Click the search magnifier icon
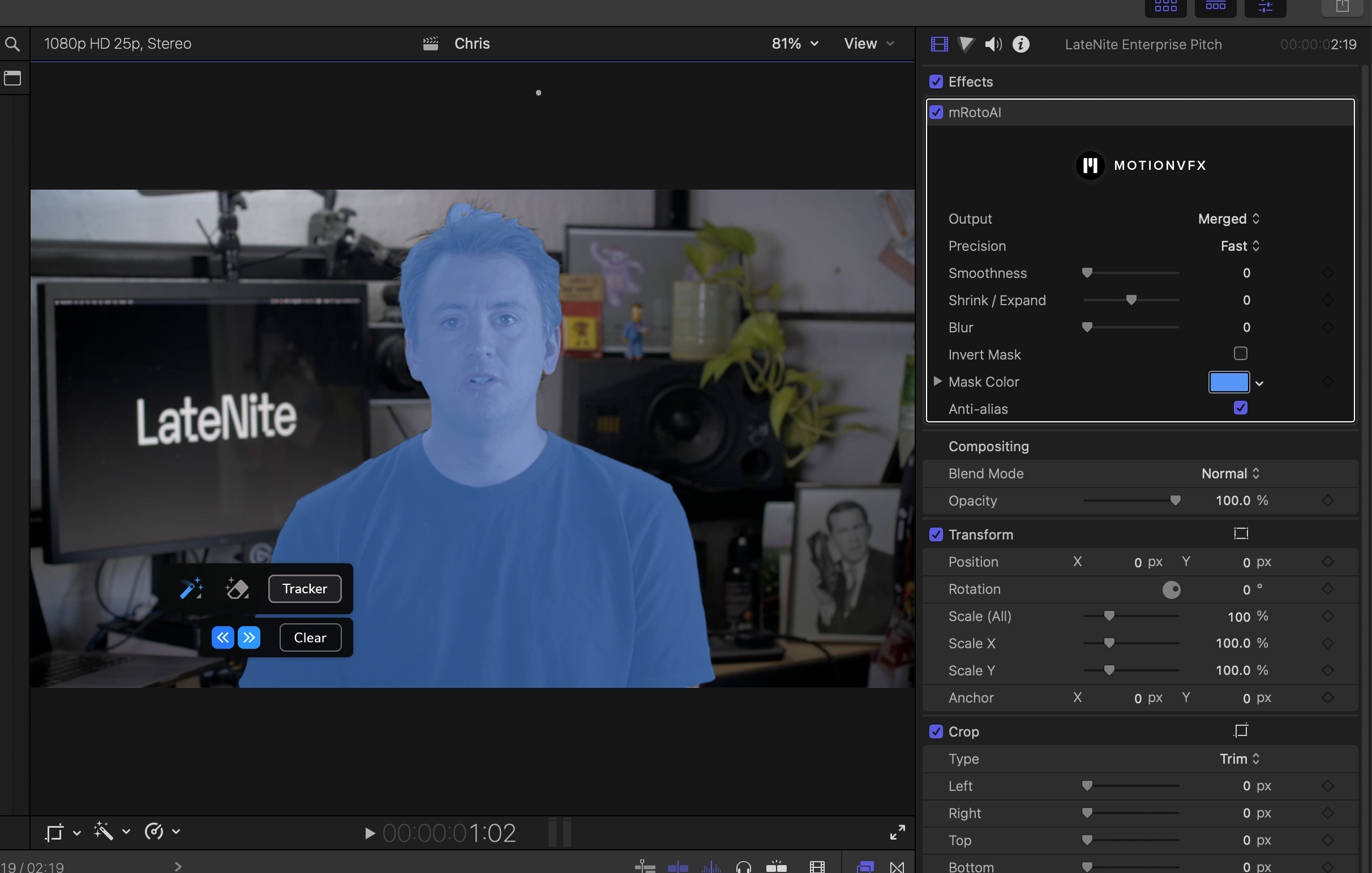Viewport: 1372px width, 873px height. tap(12, 44)
